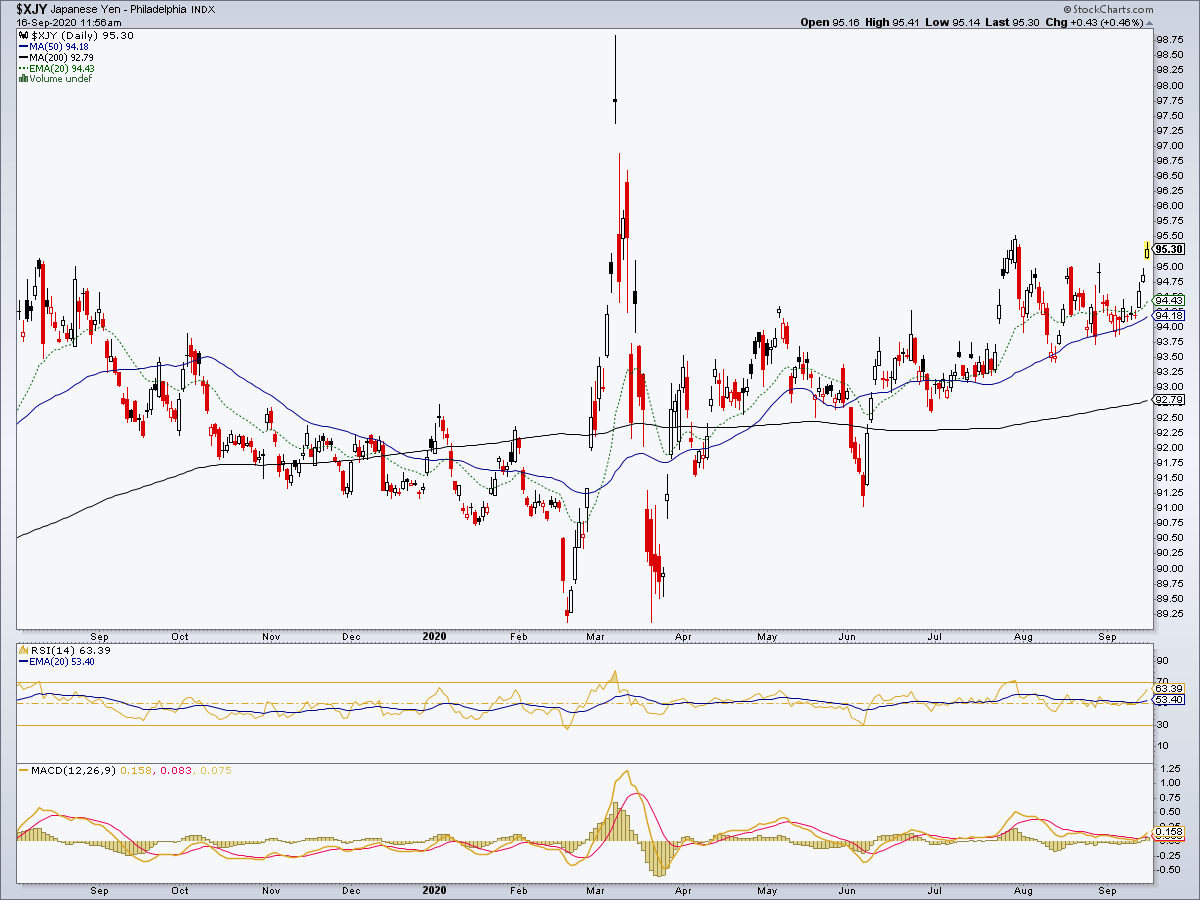Click the RSI(14) indicator icon
1200x900 pixels.
pos(22,651)
